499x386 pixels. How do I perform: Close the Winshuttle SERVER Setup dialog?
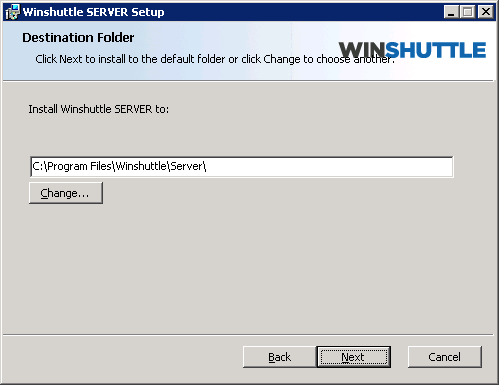click(486, 12)
